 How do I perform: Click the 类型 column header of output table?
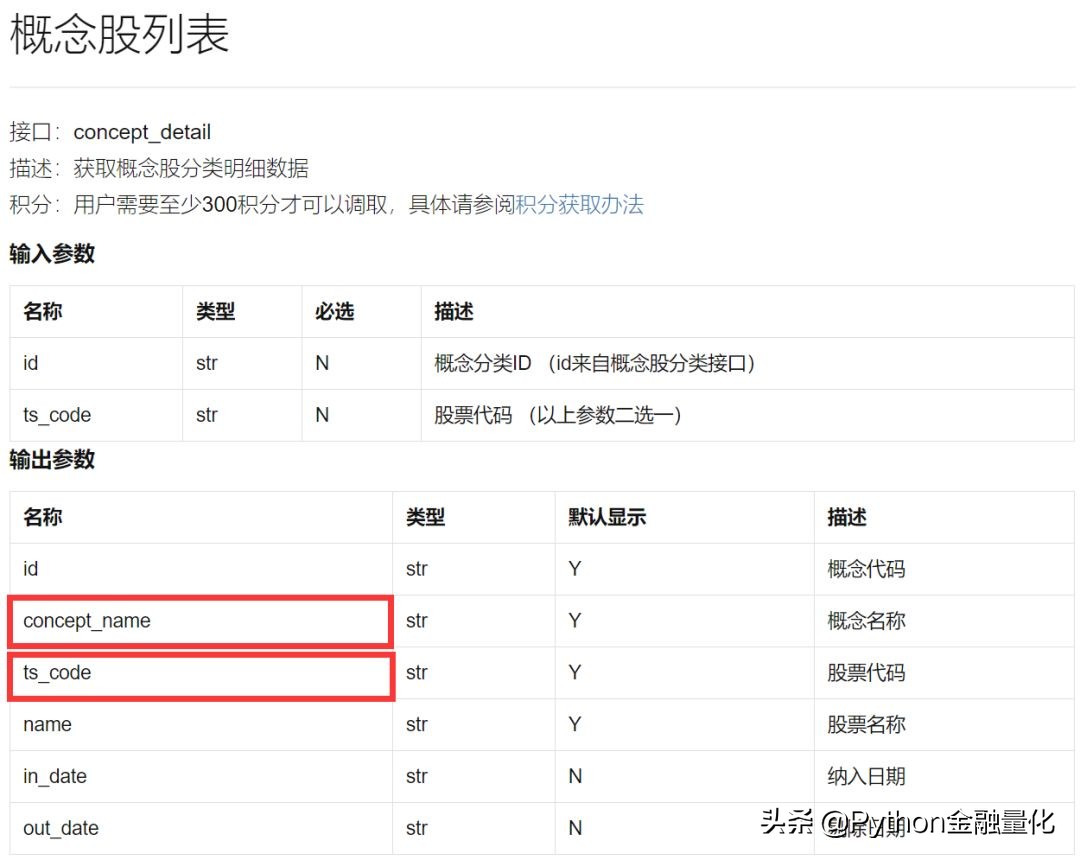[424, 517]
